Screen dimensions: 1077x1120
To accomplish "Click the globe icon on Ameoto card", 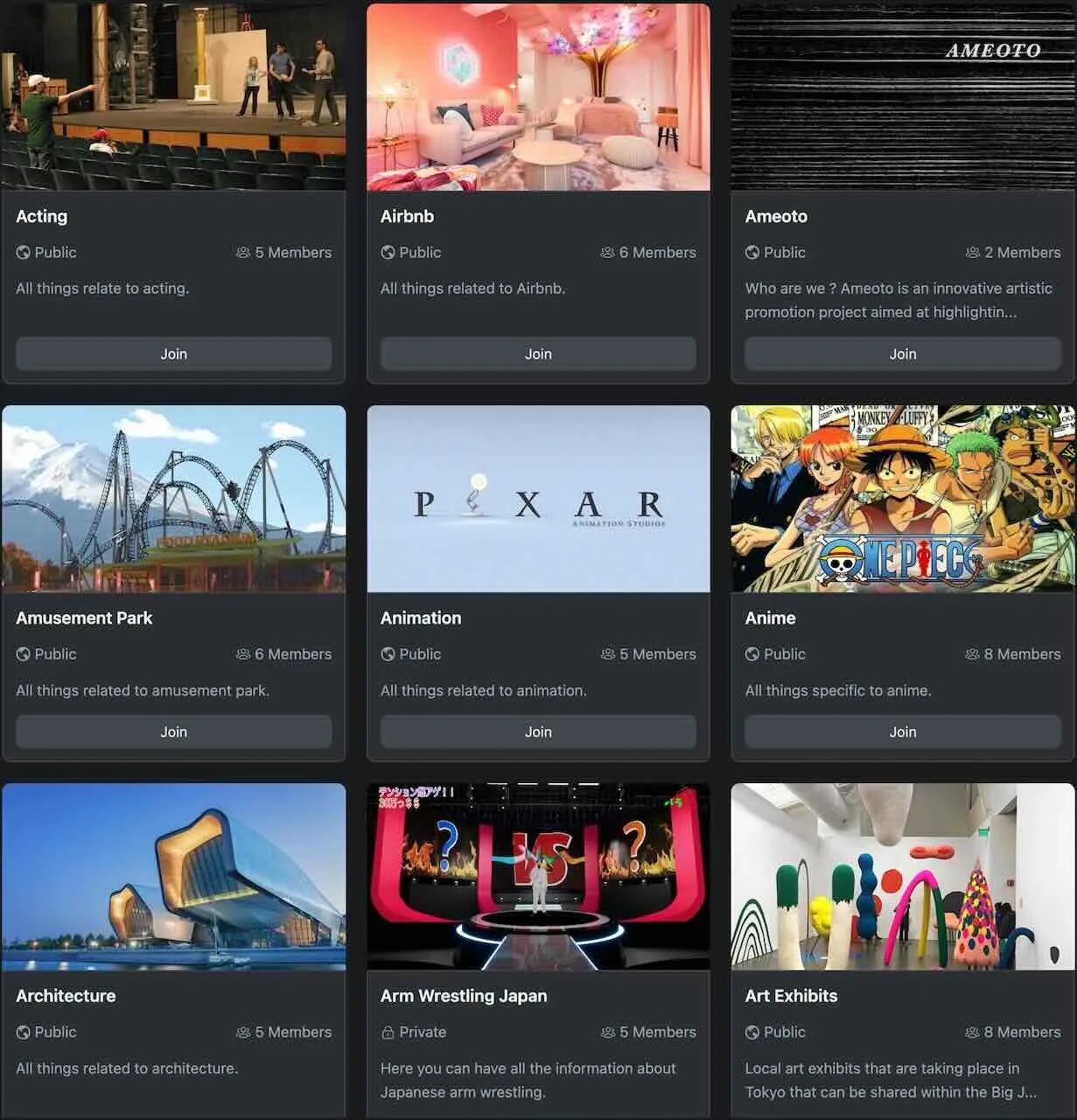I will pos(752,253).
